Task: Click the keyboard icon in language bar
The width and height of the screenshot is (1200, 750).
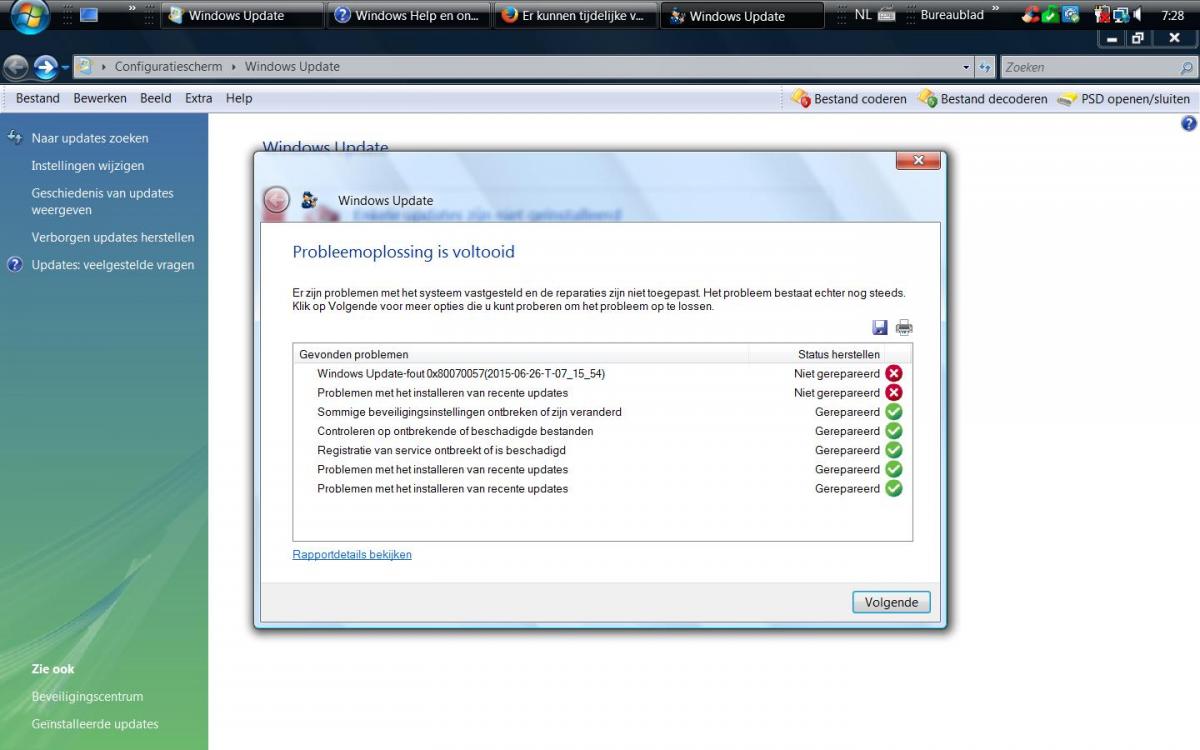Action: pos(886,15)
